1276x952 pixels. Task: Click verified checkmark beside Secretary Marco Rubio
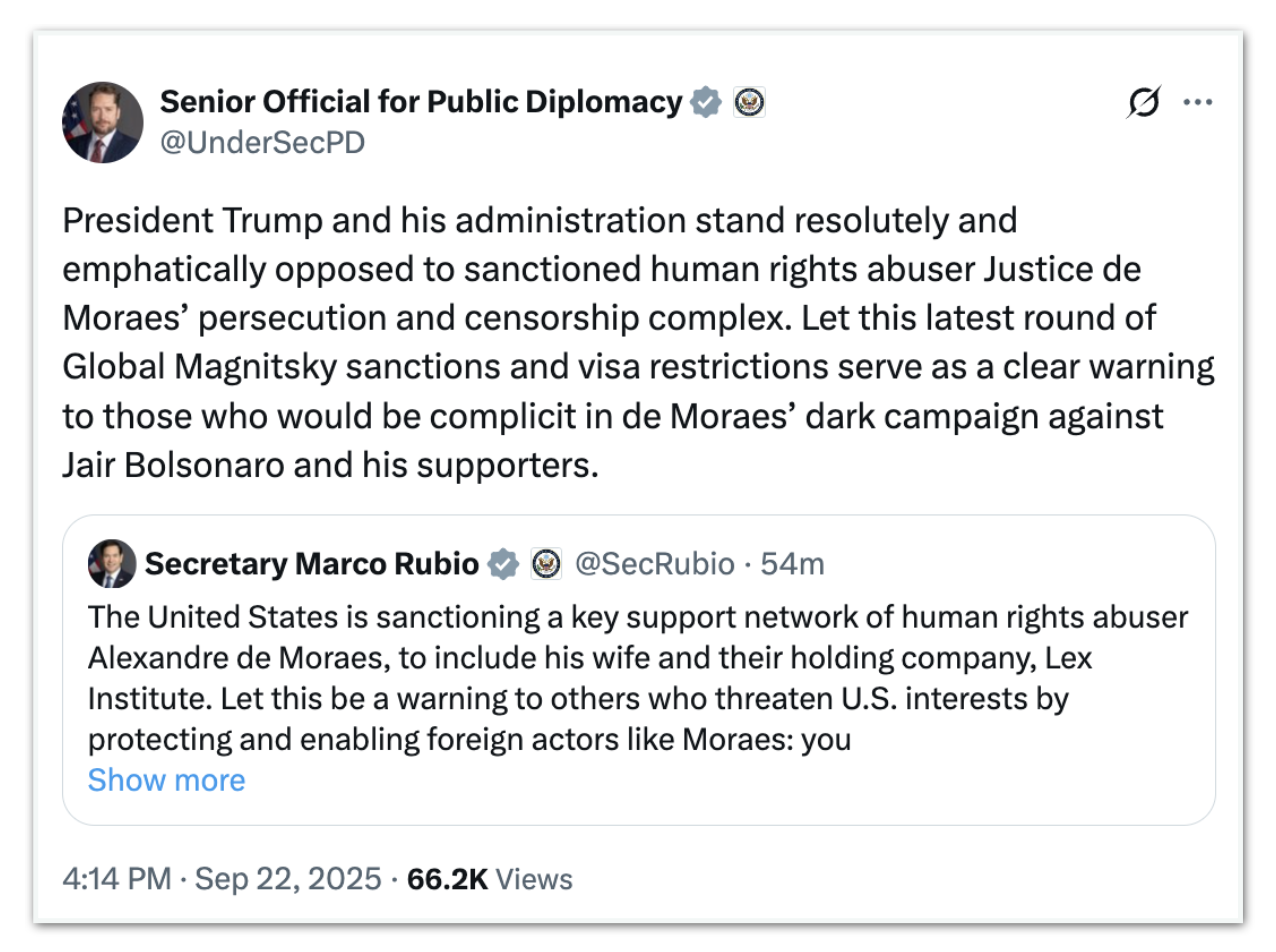(x=503, y=564)
